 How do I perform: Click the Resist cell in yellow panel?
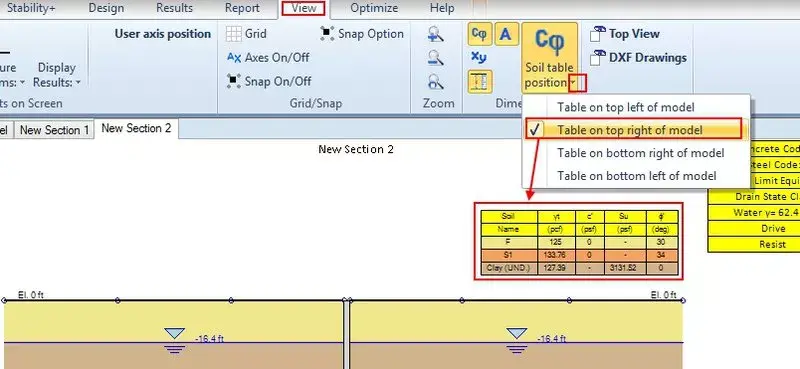coord(754,245)
